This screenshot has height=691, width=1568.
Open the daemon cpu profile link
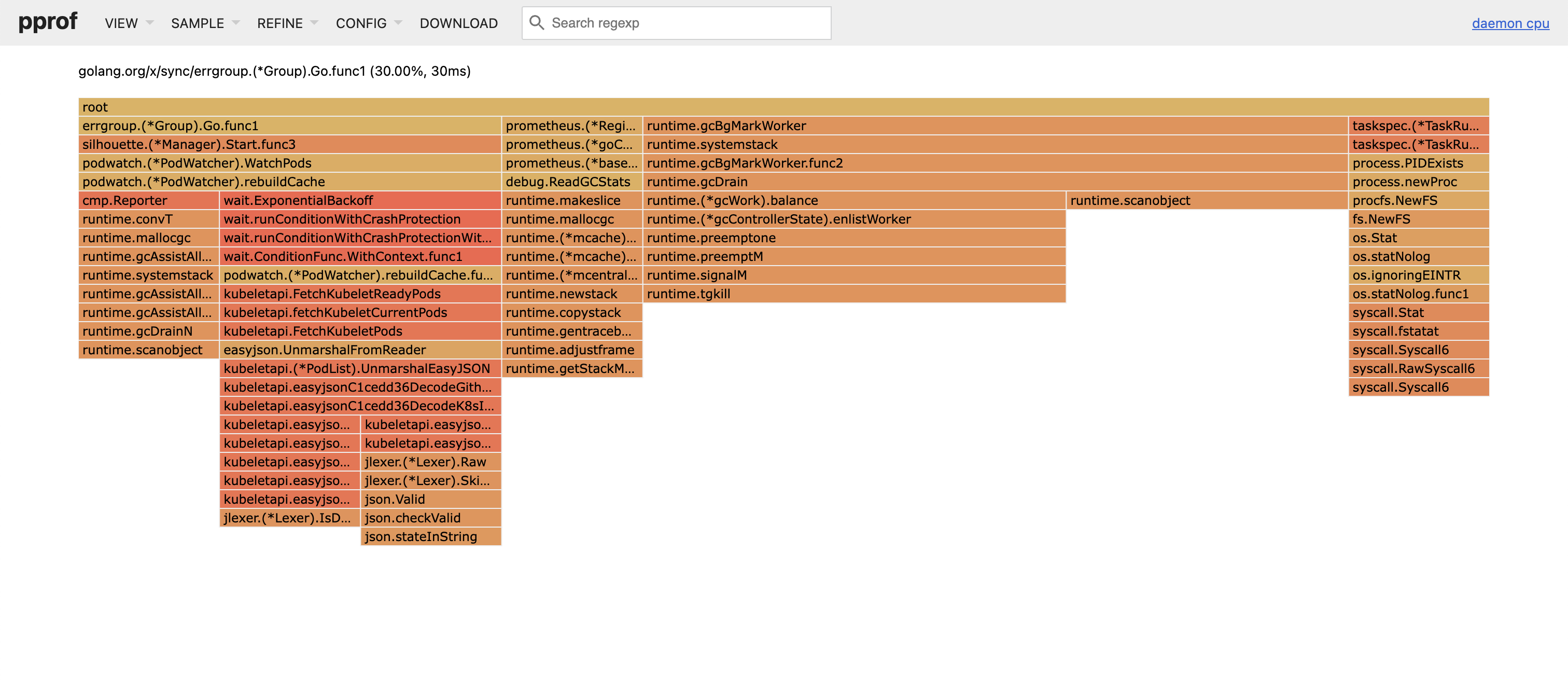pos(1510,23)
